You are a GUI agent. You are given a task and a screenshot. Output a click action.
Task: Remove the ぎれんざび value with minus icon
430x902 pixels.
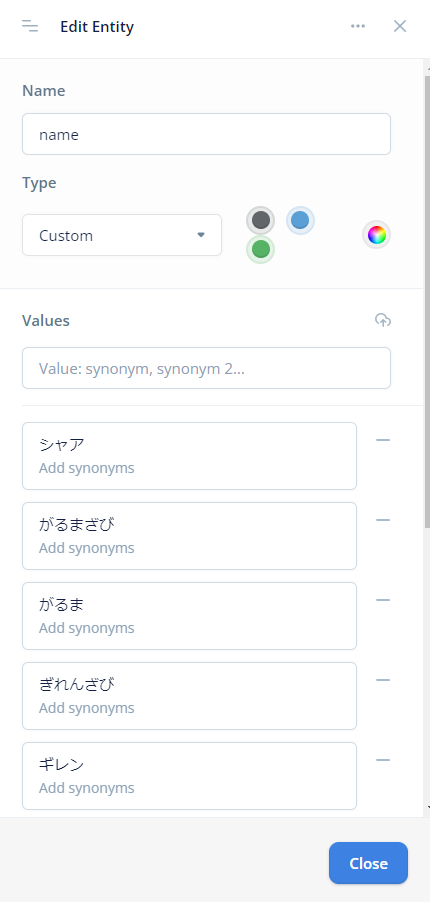(x=383, y=680)
